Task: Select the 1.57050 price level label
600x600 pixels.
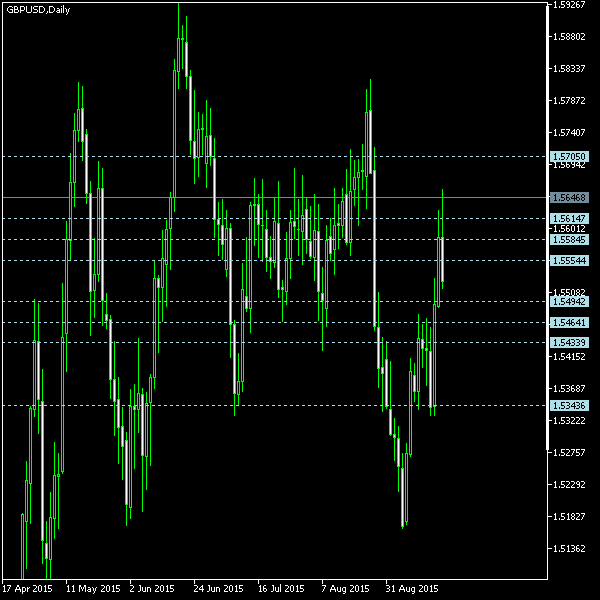Action: [x=569, y=157]
